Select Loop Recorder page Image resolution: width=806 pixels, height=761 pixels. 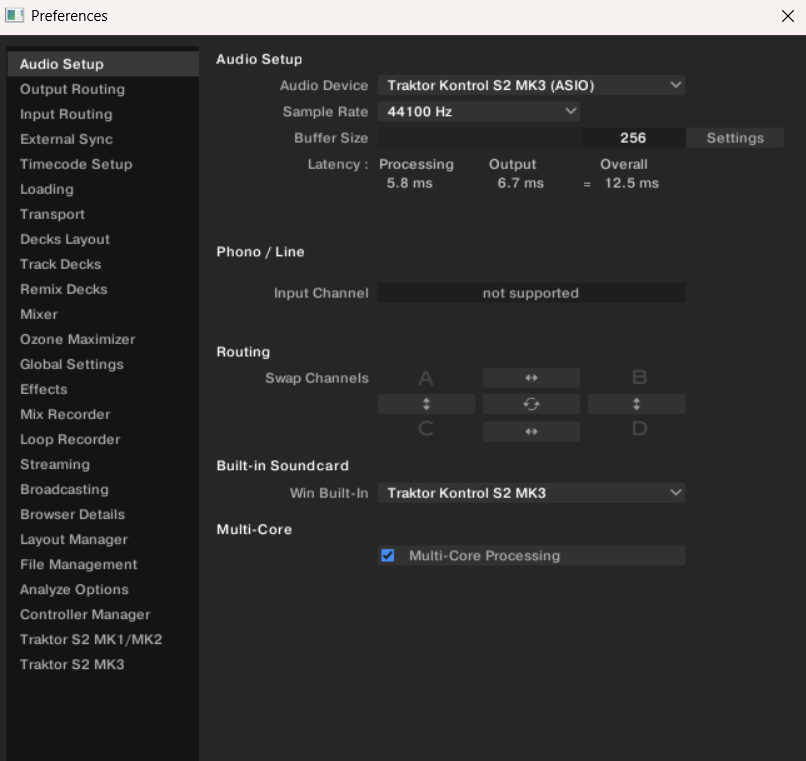click(103, 440)
